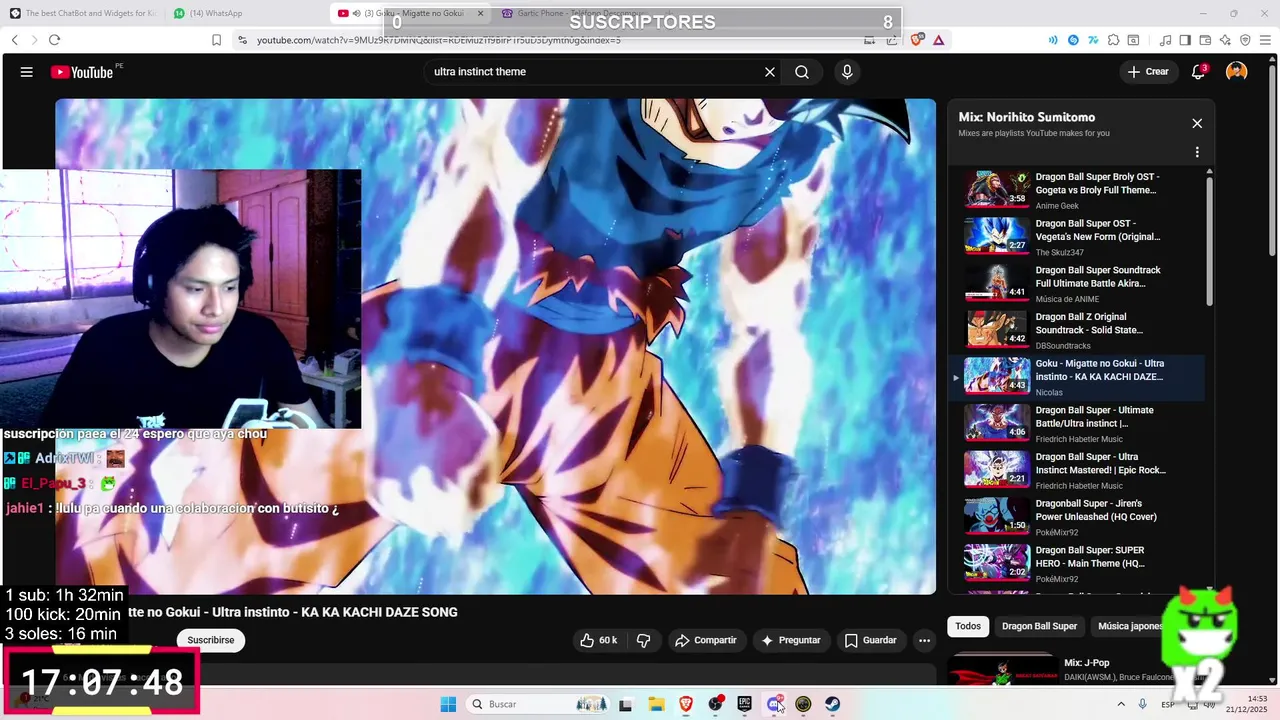This screenshot has height=720, width=1280.
Task: Open the account avatar menu
Action: [1237, 72]
